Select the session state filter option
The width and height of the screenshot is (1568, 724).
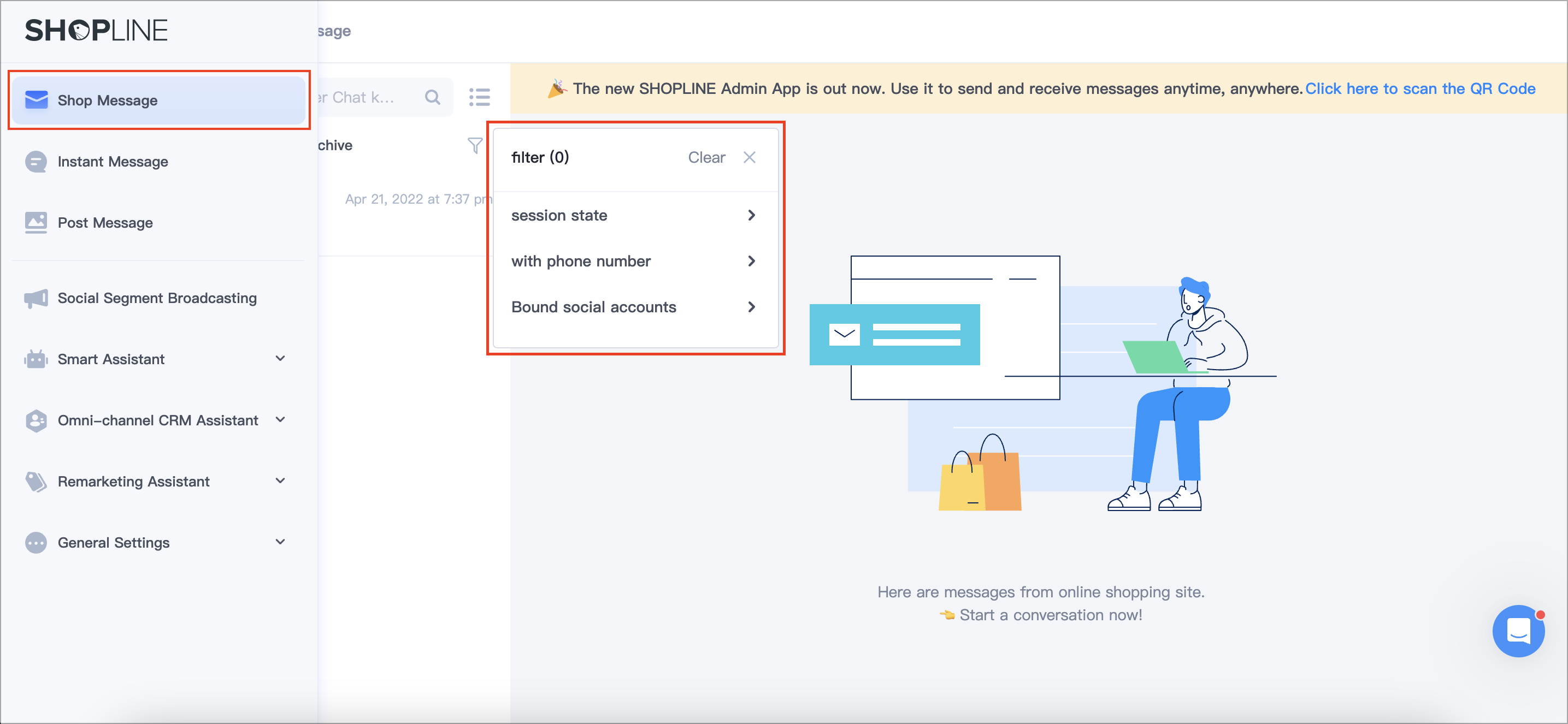[x=635, y=215]
